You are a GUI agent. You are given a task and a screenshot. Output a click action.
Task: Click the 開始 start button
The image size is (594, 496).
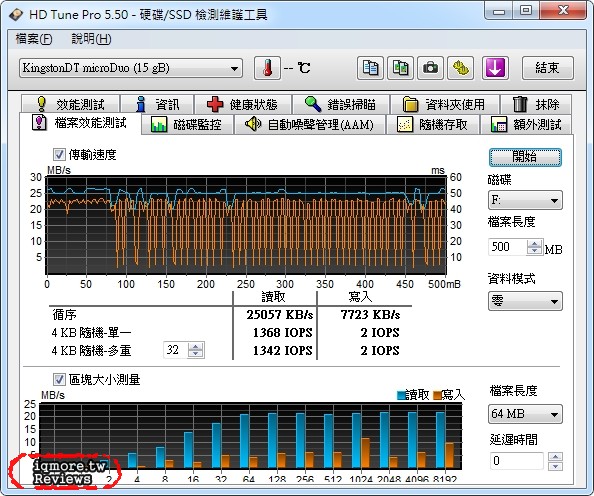(525, 157)
